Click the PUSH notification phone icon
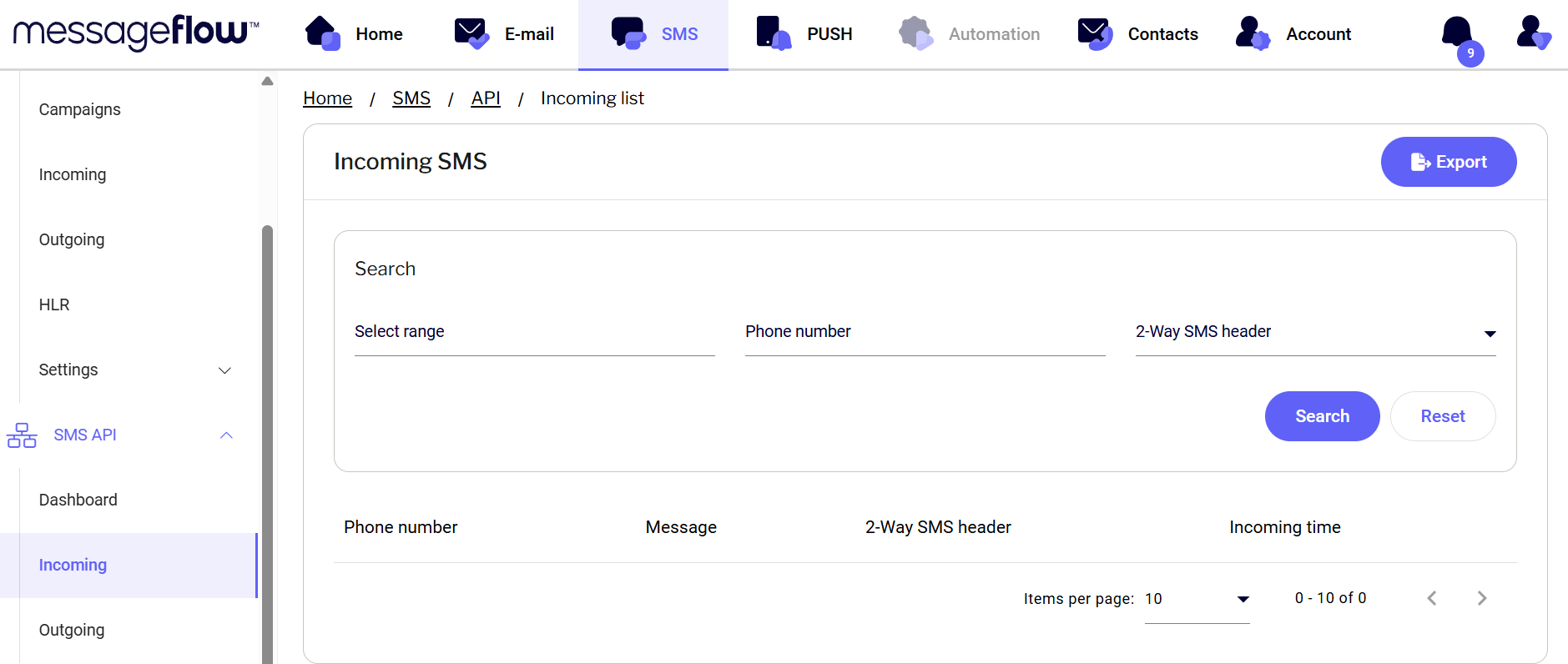 (773, 33)
